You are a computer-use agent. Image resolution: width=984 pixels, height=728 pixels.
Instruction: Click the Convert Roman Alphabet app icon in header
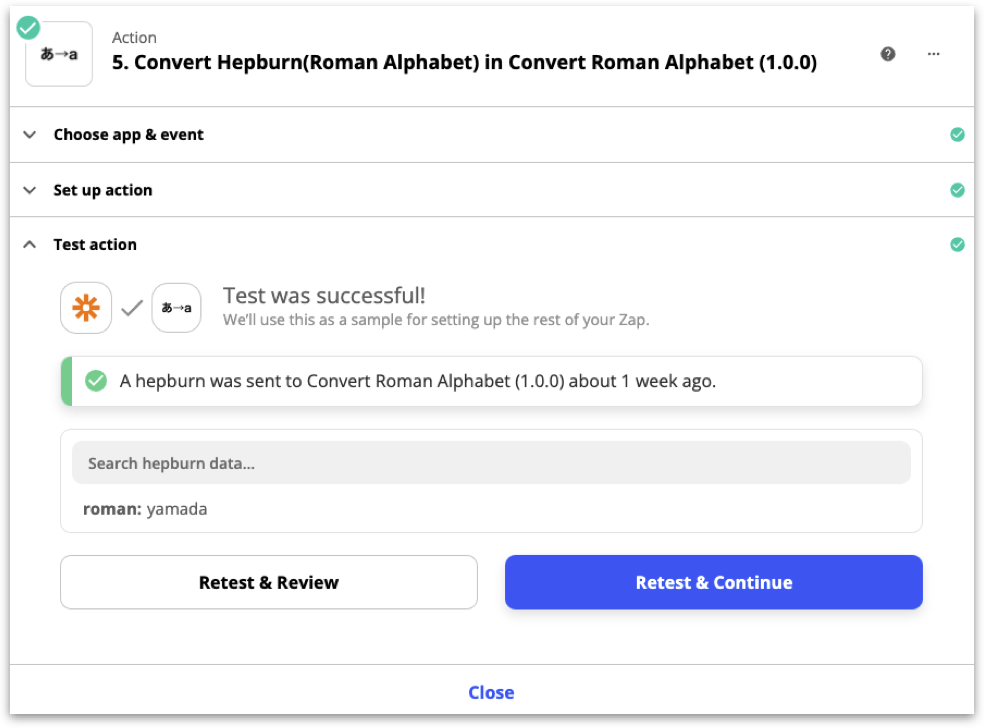[59, 55]
